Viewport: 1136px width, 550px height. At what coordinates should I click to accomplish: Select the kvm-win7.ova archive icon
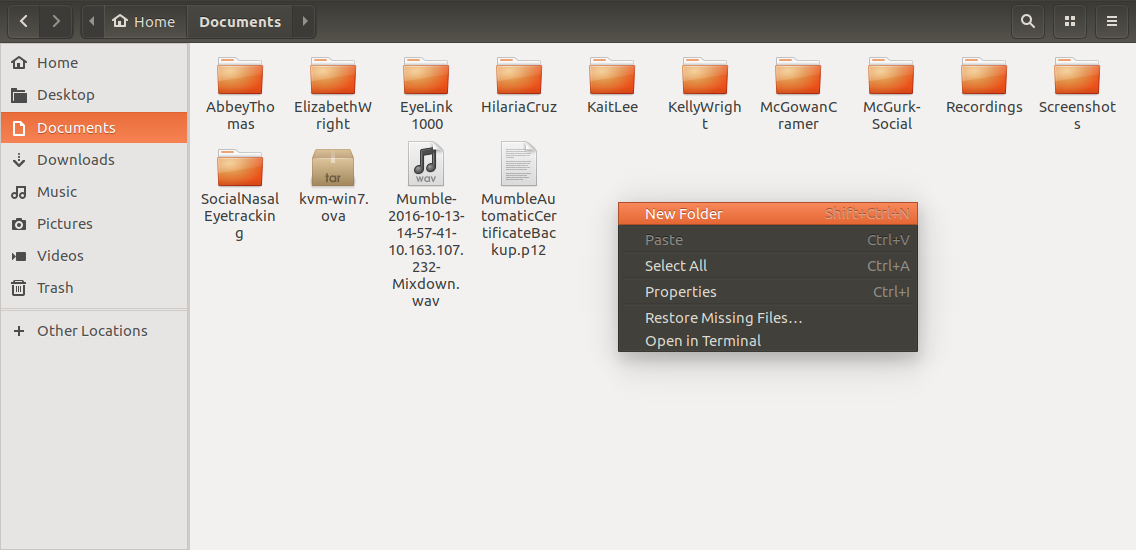point(333,167)
